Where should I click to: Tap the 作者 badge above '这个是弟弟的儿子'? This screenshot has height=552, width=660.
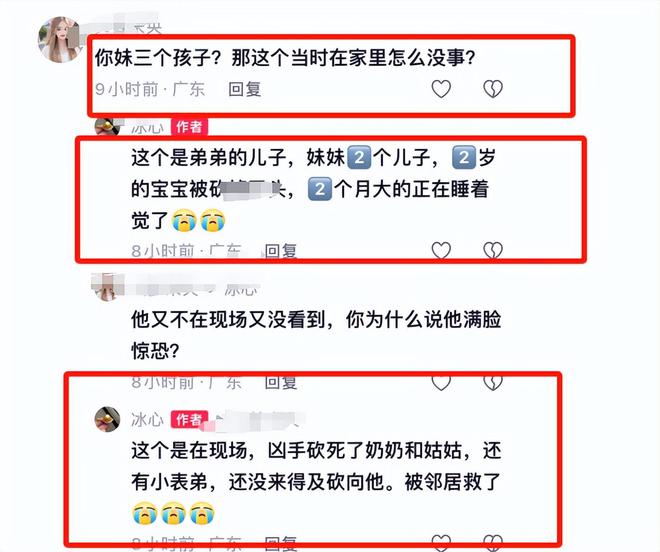pos(189,127)
